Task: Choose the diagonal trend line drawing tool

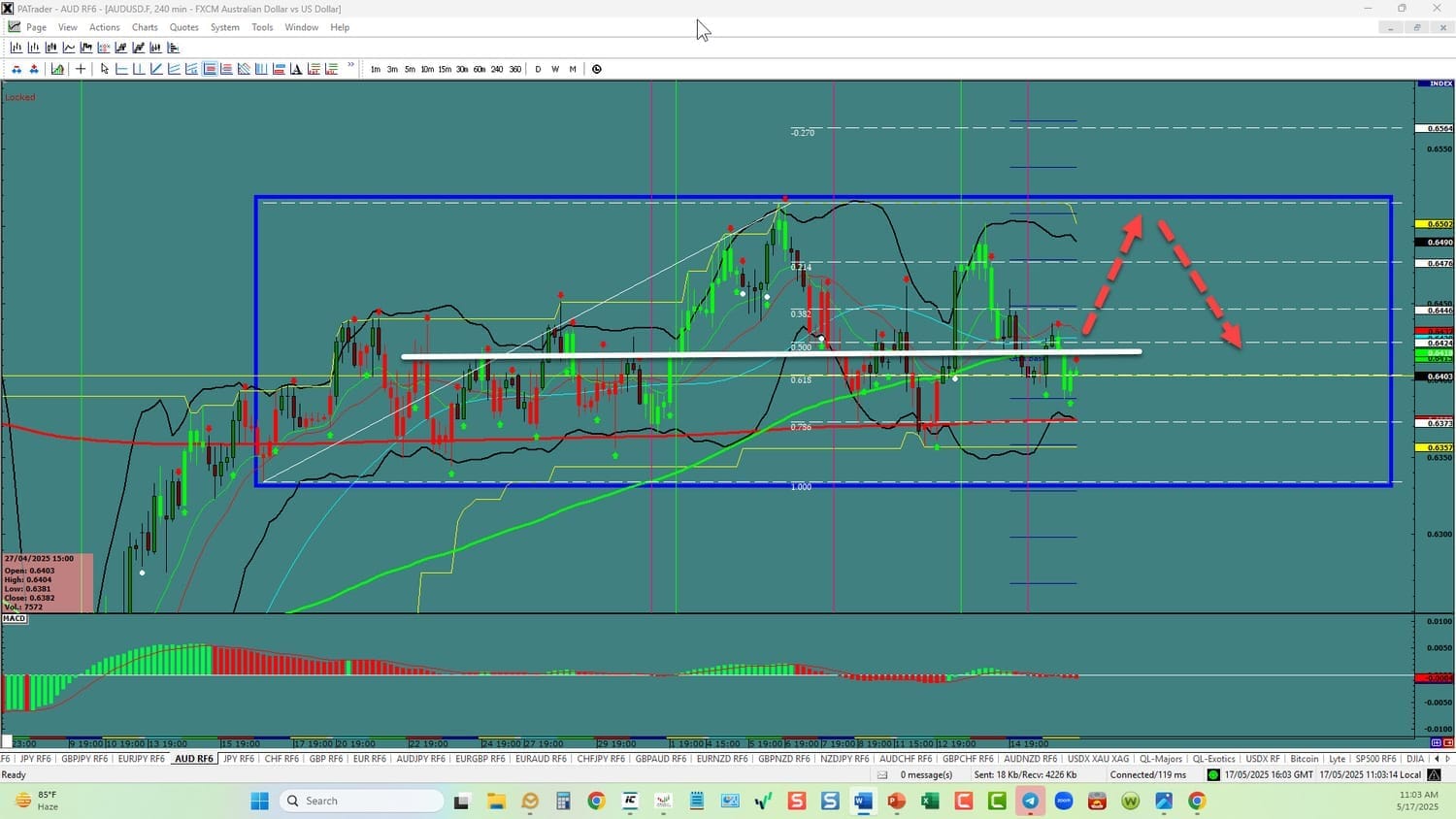Action: pos(156,69)
